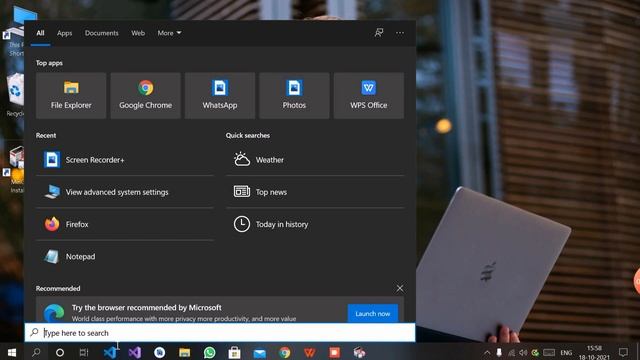Open recent item Screen Recorder+

click(x=124, y=160)
